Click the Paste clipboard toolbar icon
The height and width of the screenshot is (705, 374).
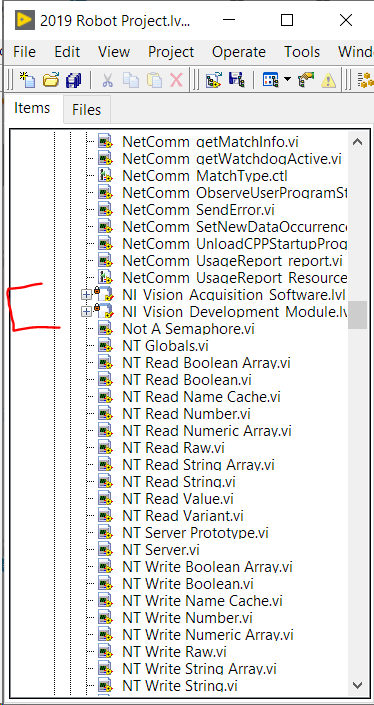154,81
